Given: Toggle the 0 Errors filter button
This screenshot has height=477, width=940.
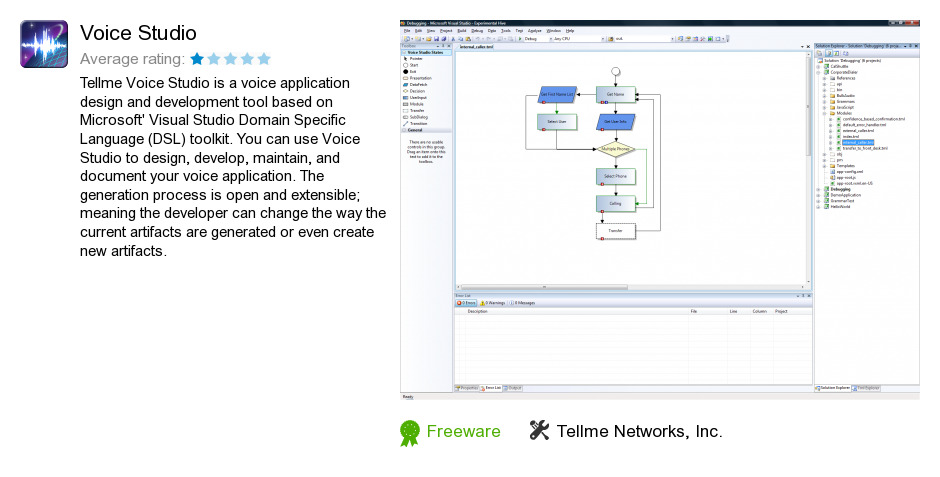Looking at the screenshot, I should 466,303.
